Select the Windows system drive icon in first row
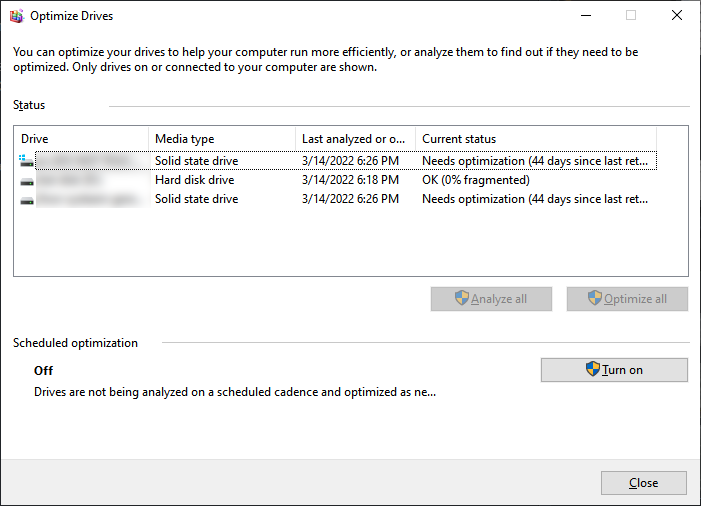The width and height of the screenshot is (701, 506). [26, 160]
